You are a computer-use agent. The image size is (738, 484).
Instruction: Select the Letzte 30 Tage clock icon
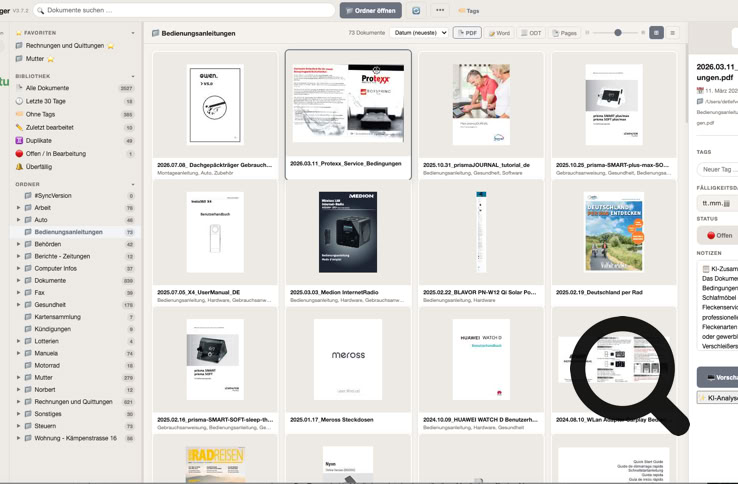[19, 101]
